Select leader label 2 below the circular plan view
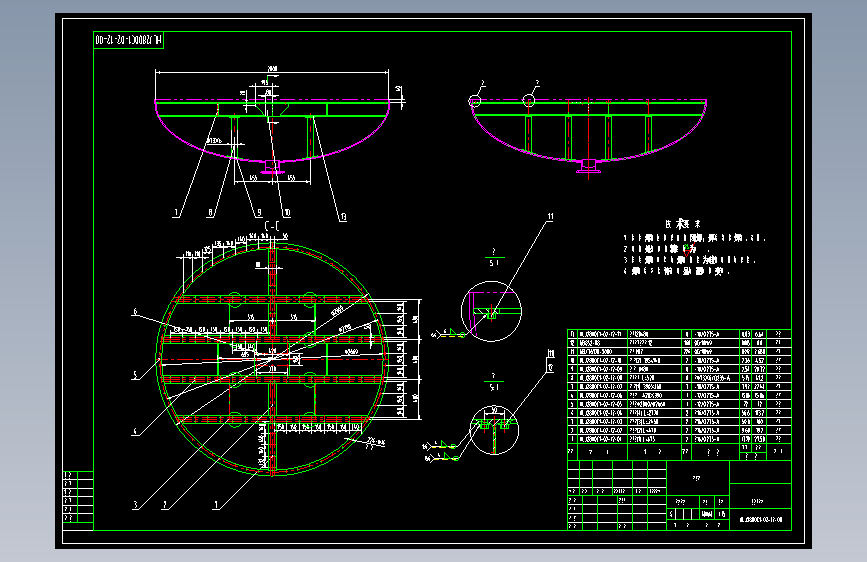This screenshot has height=562, width=867. pyautogui.click(x=164, y=504)
